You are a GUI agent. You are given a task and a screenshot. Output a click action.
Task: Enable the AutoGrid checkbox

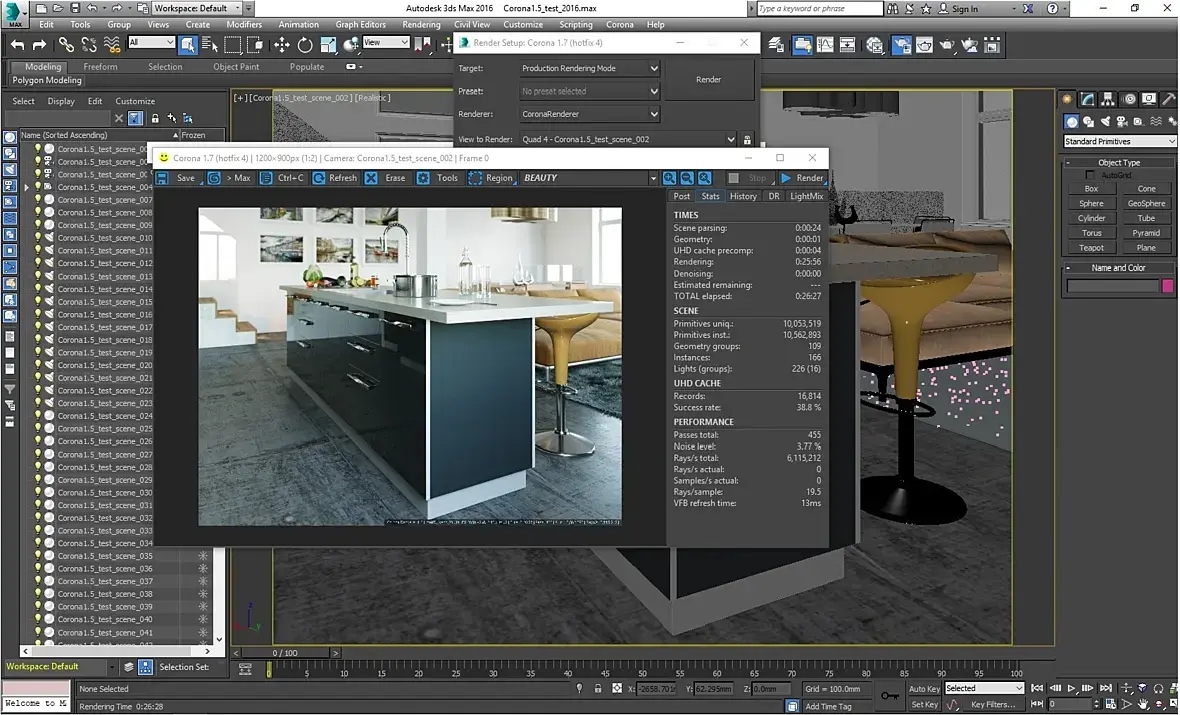pyautogui.click(x=1091, y=175)
